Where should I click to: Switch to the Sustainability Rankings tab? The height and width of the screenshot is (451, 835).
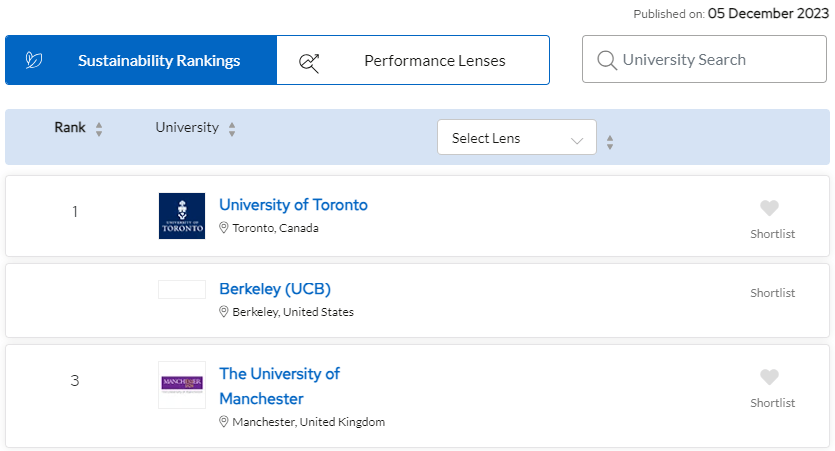point(141,60)
